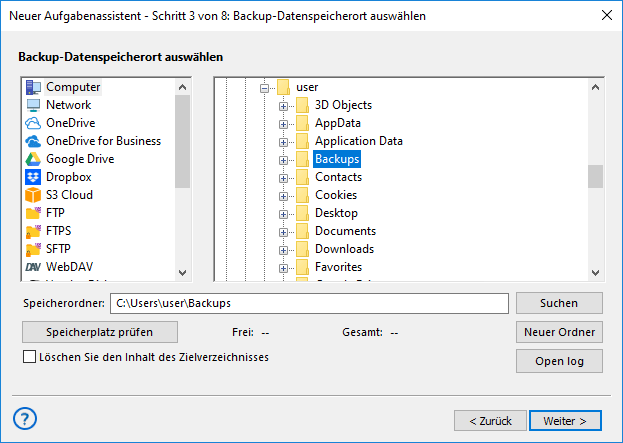Viewport: 623px width, 443px height.
Task: Select the Downloads folder in tree
Action: coord(344,249)
